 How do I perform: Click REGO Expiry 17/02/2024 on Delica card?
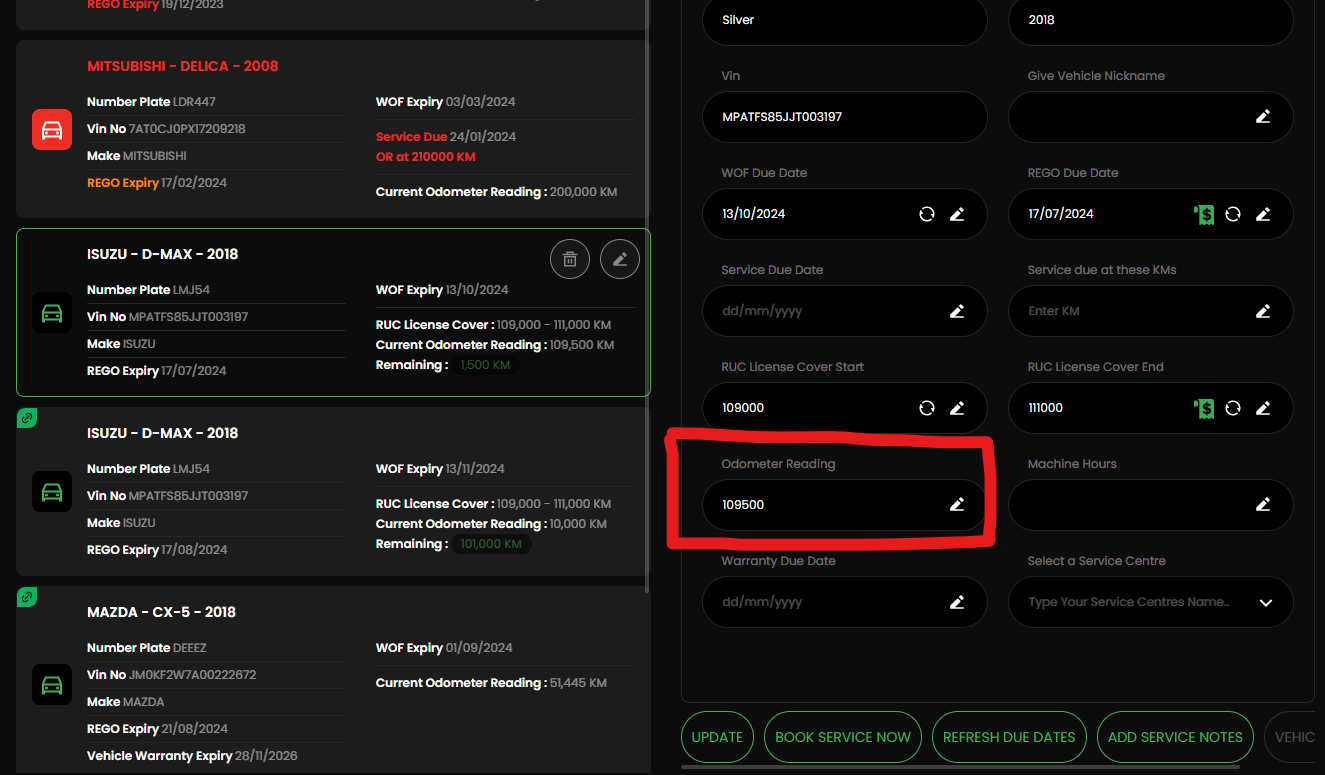(x=157, y=183)
